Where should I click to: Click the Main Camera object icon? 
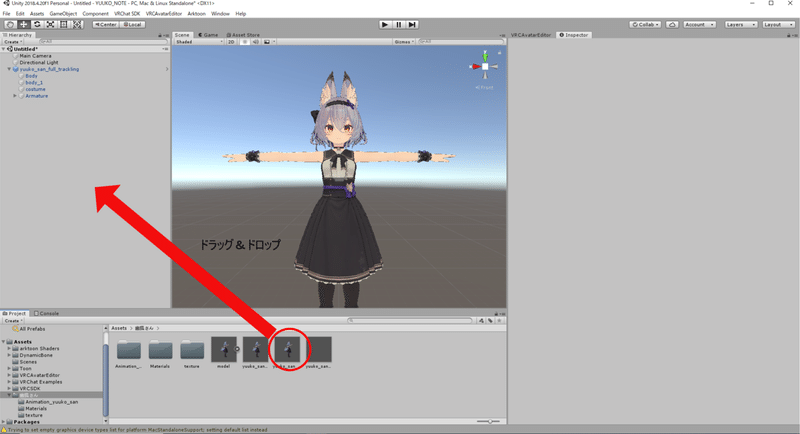tap(16, 56)
